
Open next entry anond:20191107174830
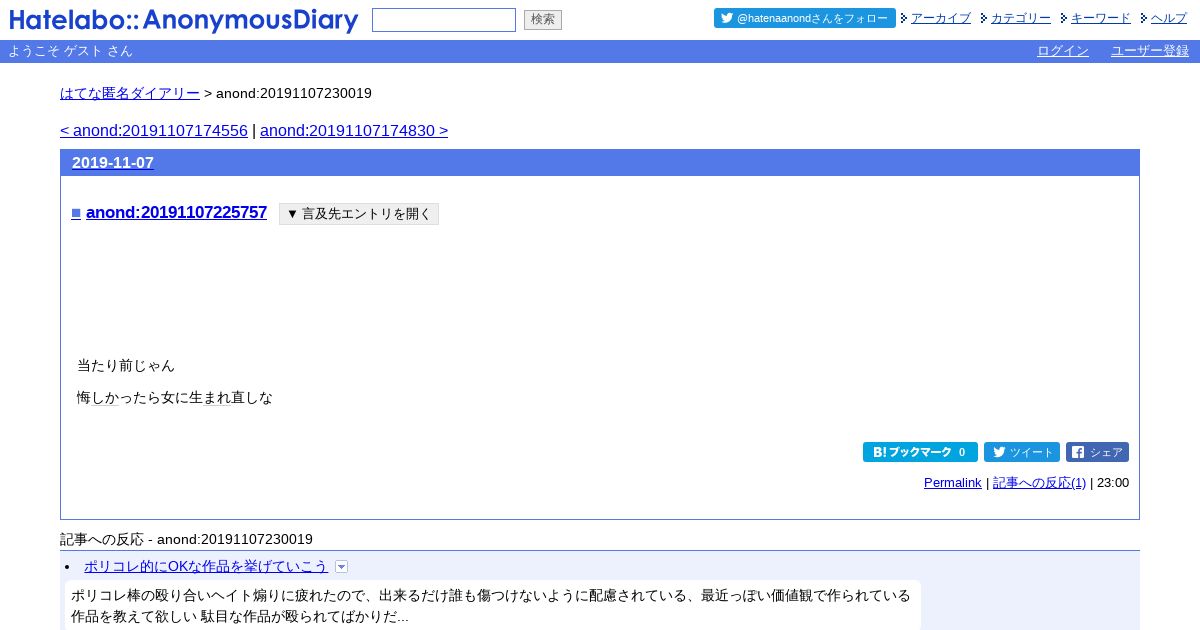point(354,131)
